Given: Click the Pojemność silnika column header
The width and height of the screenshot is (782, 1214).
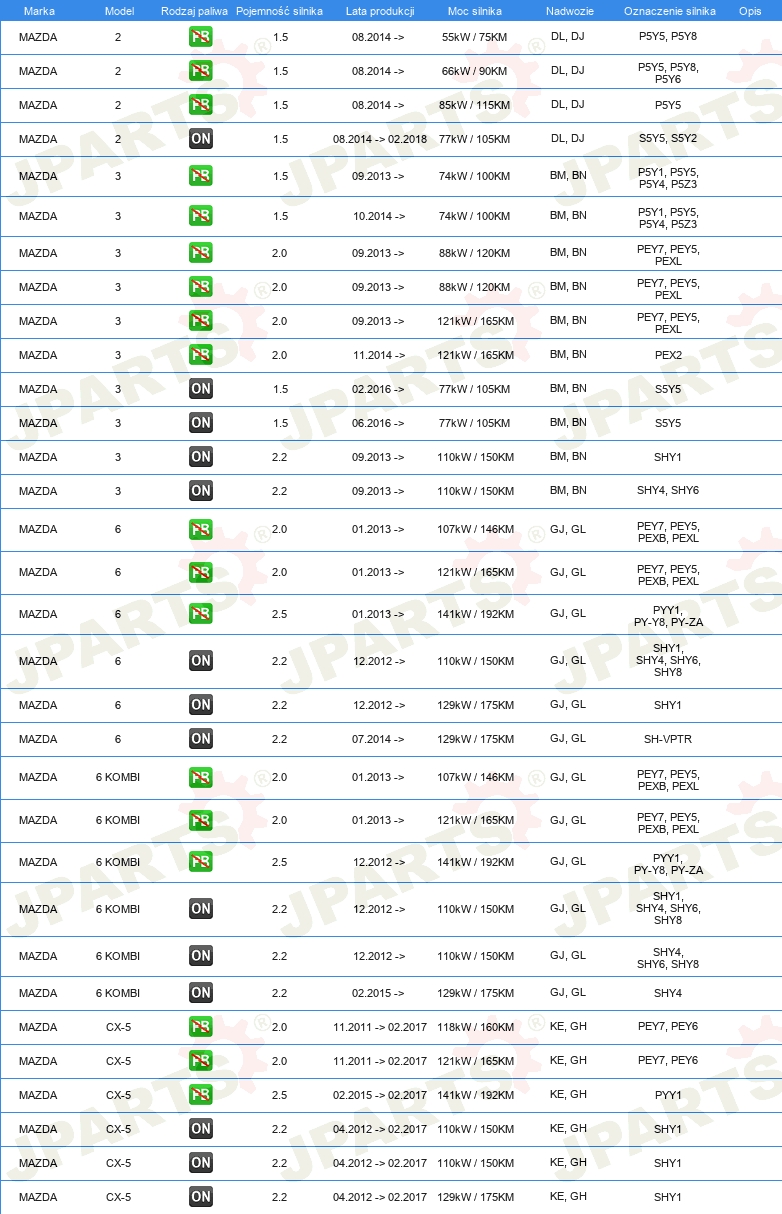Looking at the screenshot, I should click(280, 10).
